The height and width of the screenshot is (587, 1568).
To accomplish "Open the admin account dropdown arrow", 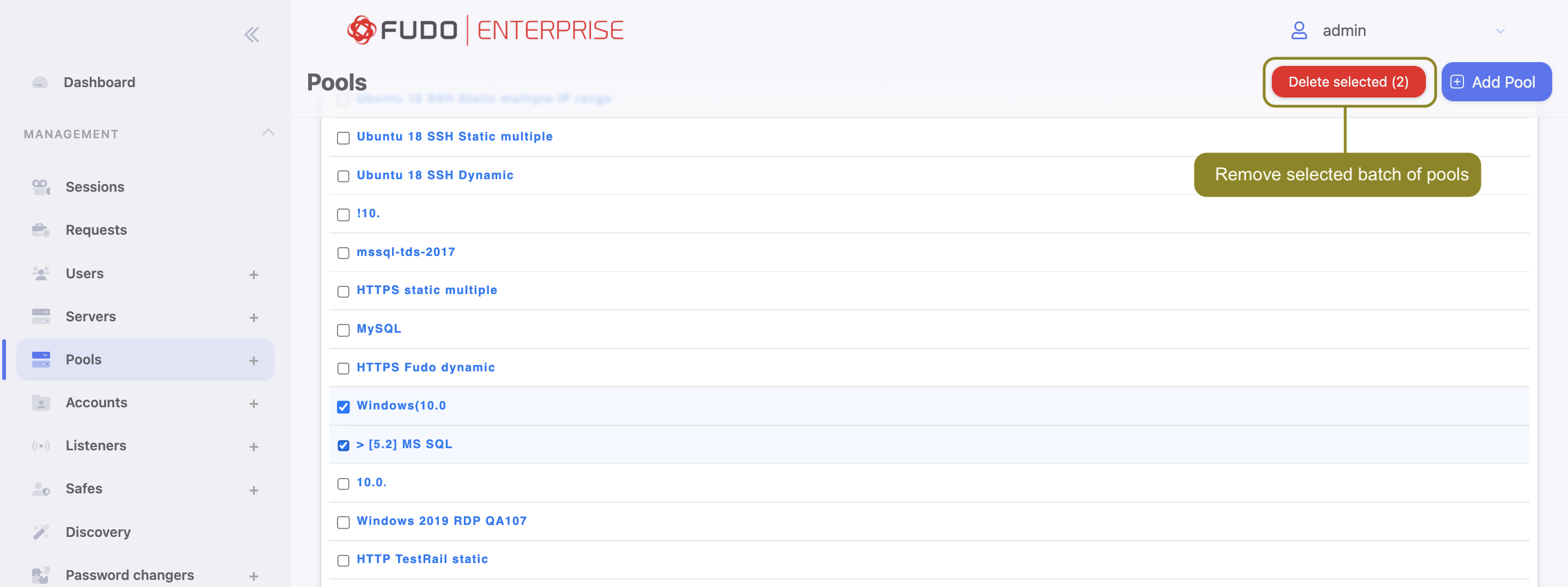I will click(x=1500, y=31).
